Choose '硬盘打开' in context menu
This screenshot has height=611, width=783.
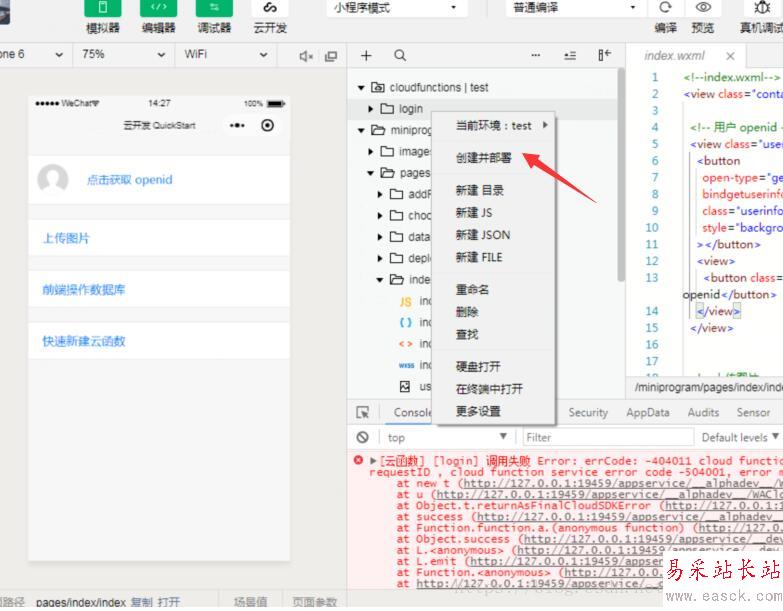pyautogui.click(x=478, y=366)
